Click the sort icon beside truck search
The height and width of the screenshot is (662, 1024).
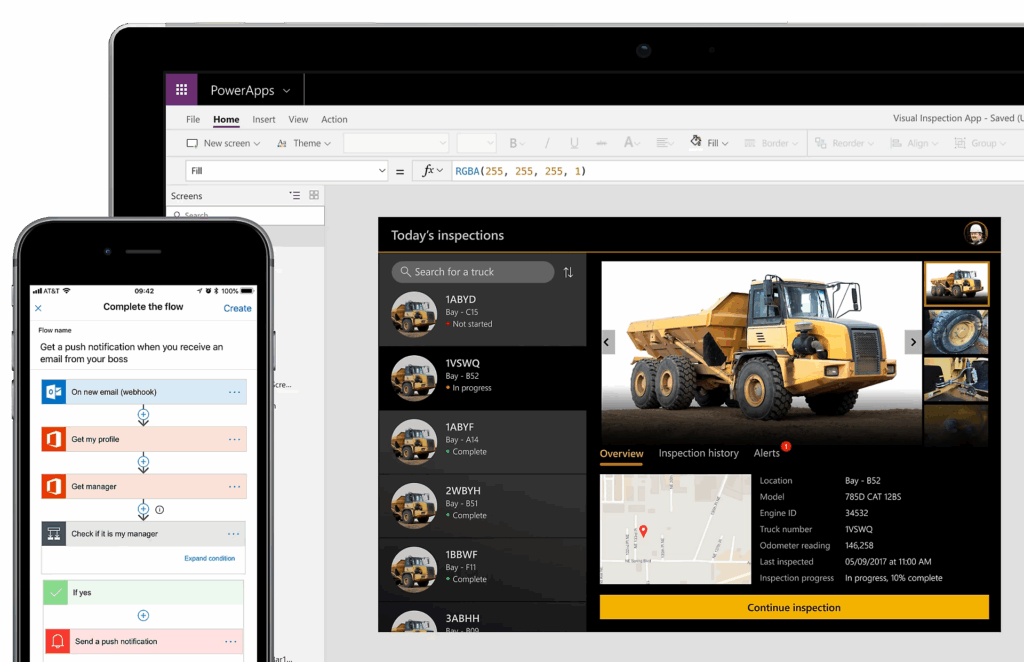tap(568, 272)
